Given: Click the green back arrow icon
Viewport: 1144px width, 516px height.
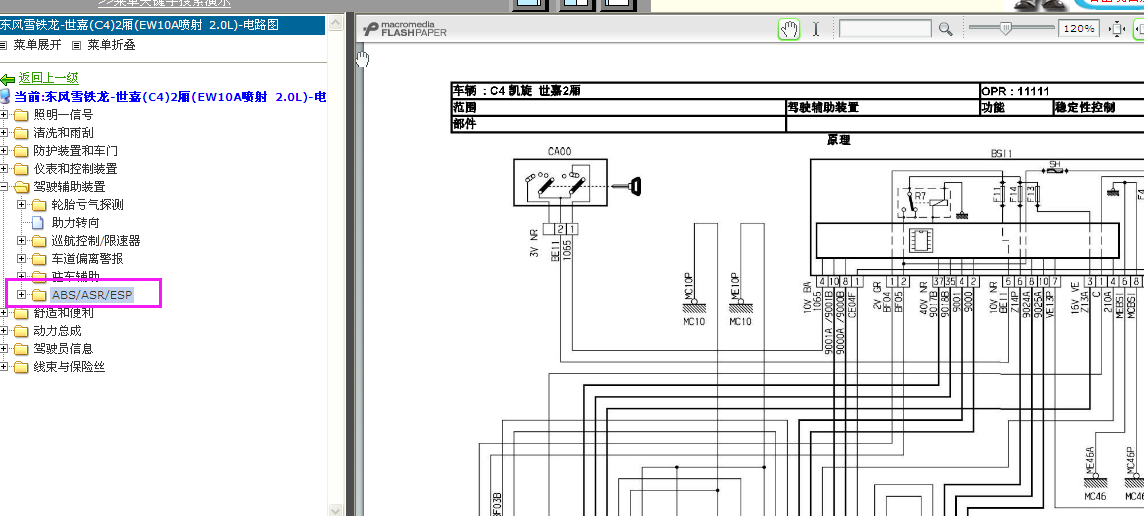Looking at the screenshot, I should pos(8,79).
